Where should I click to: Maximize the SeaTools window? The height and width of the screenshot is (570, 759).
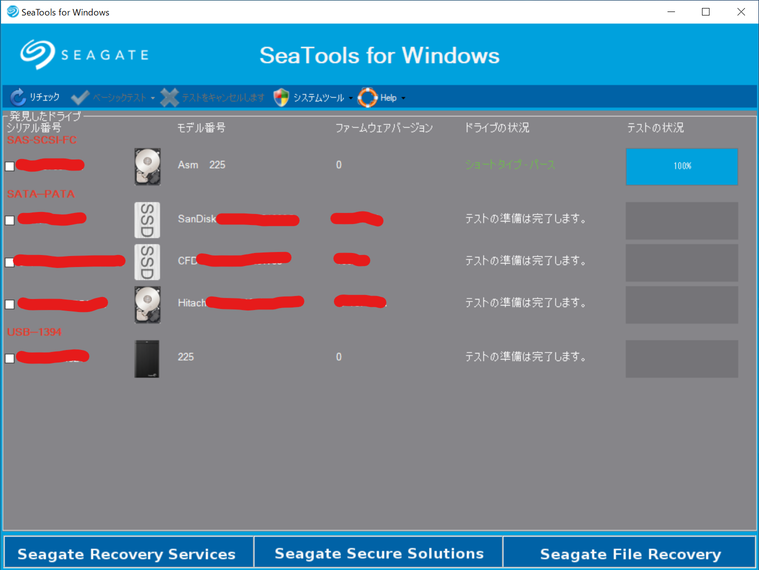click(x=706, y=12)
